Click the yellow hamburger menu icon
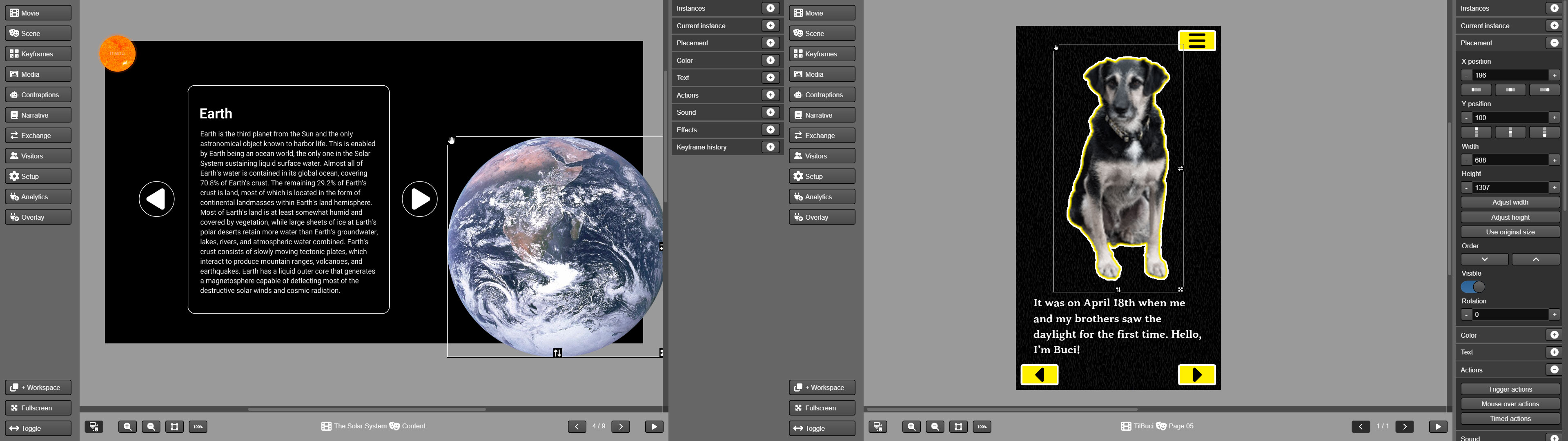 tap(1196, 41)
